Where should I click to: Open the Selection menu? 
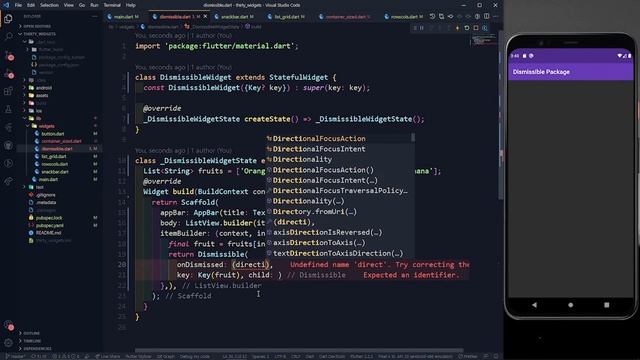tap(49, 5)
